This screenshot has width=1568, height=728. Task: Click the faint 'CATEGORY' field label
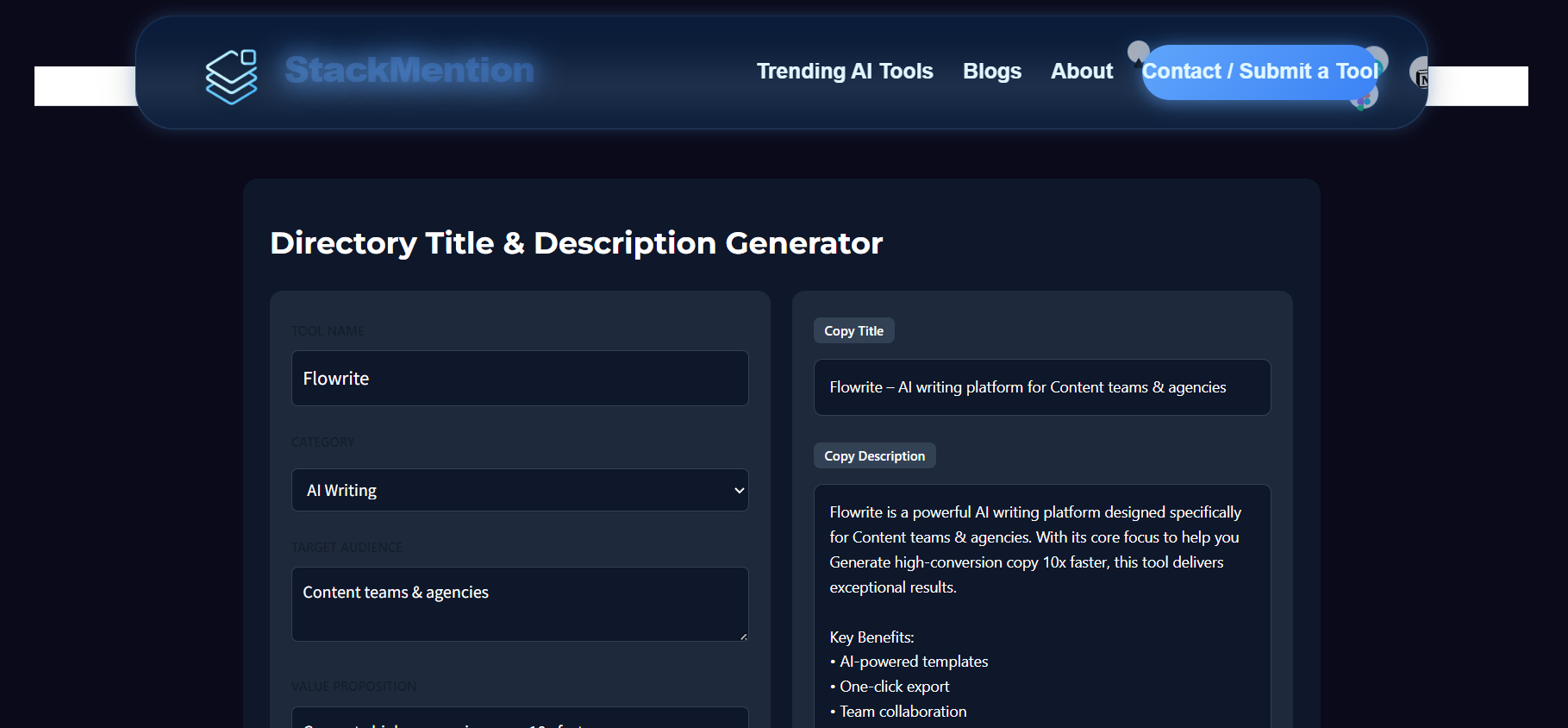click(322, 442)
